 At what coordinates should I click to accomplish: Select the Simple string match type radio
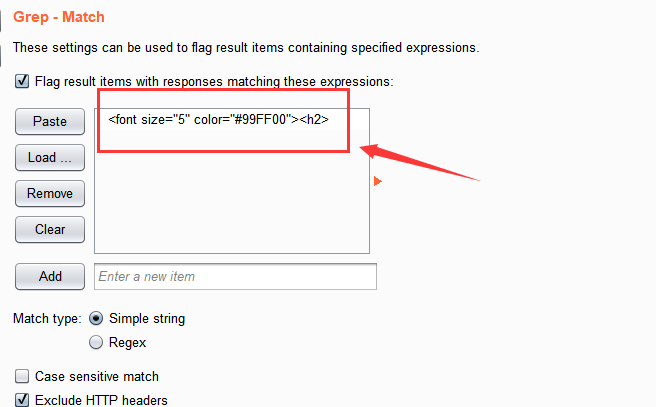pos(96,318)
